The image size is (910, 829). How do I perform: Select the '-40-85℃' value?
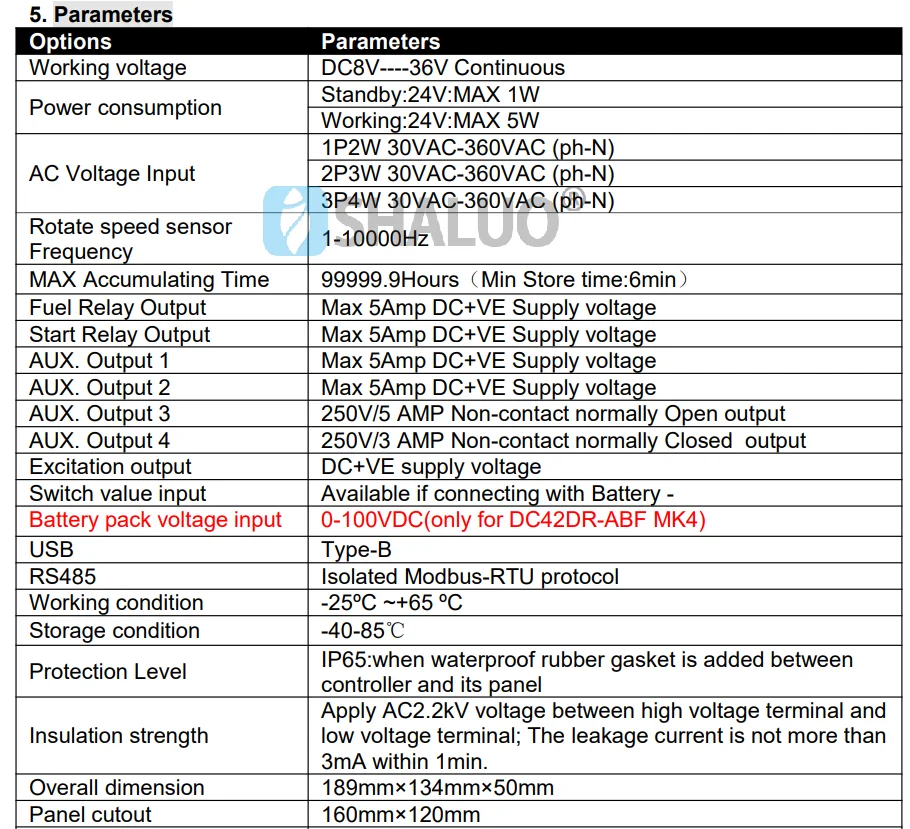(363, 630)
